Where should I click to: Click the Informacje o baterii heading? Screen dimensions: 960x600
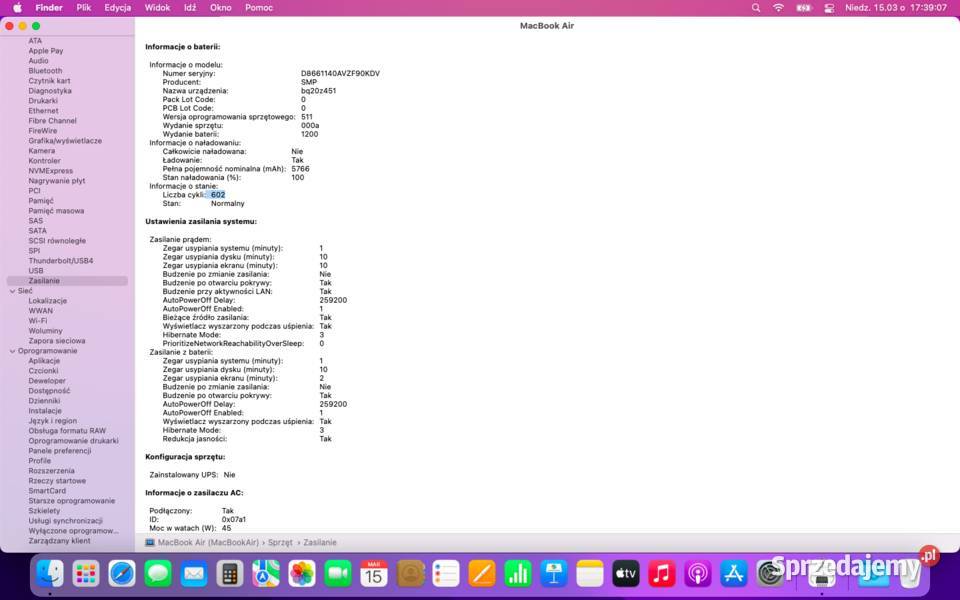click(x=182, y=47)
